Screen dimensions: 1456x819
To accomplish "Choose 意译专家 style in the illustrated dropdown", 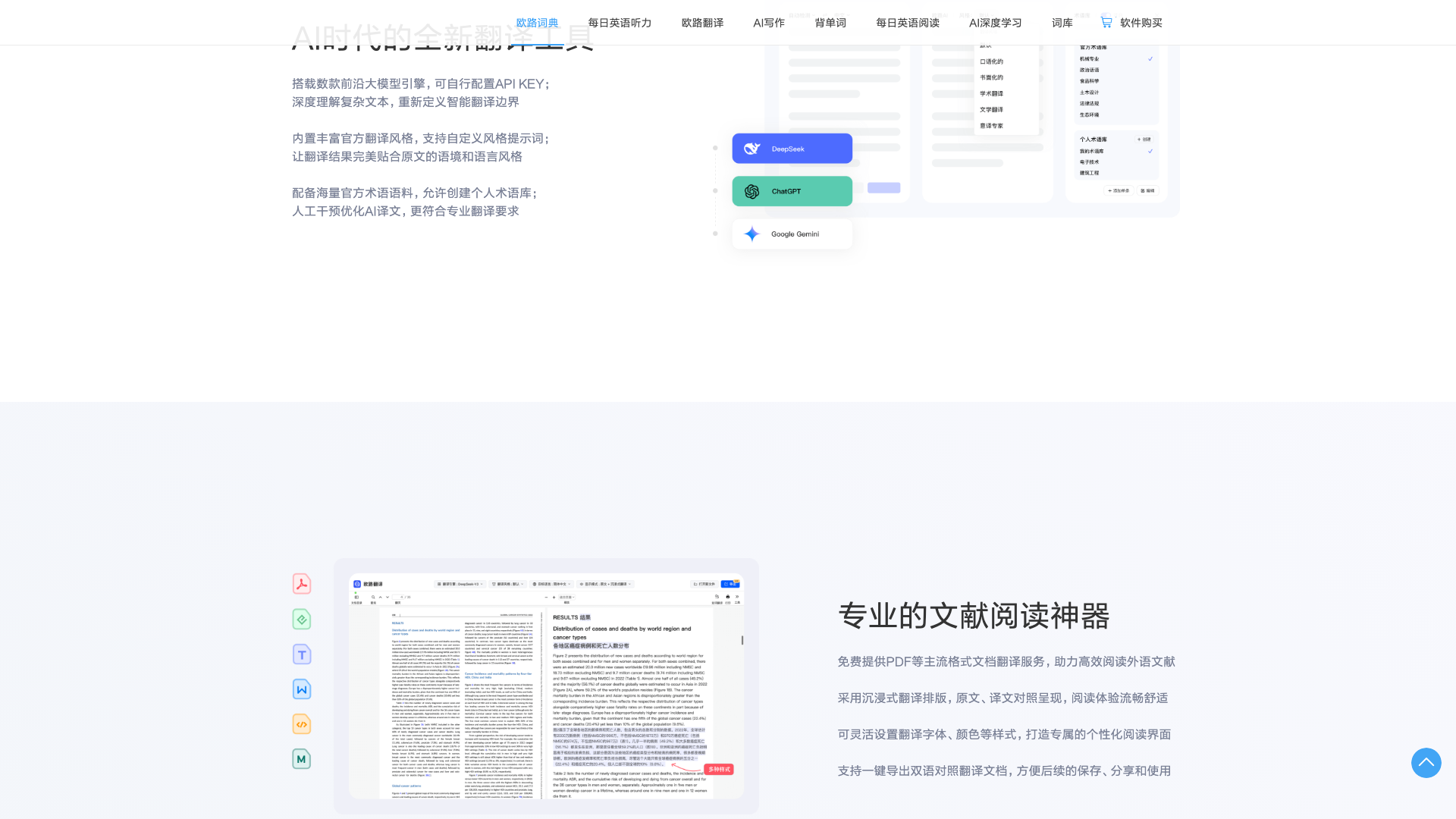I will 991,125.
